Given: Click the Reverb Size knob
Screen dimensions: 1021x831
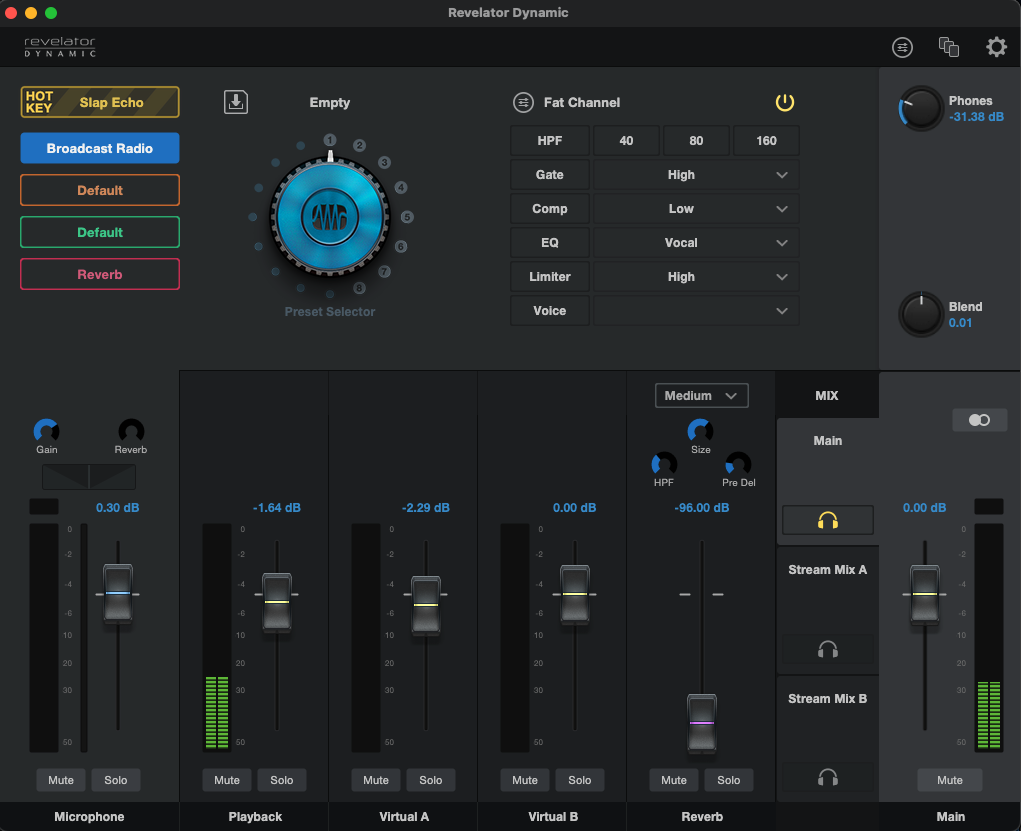Looking at the screenshot, I should (700, 430).
